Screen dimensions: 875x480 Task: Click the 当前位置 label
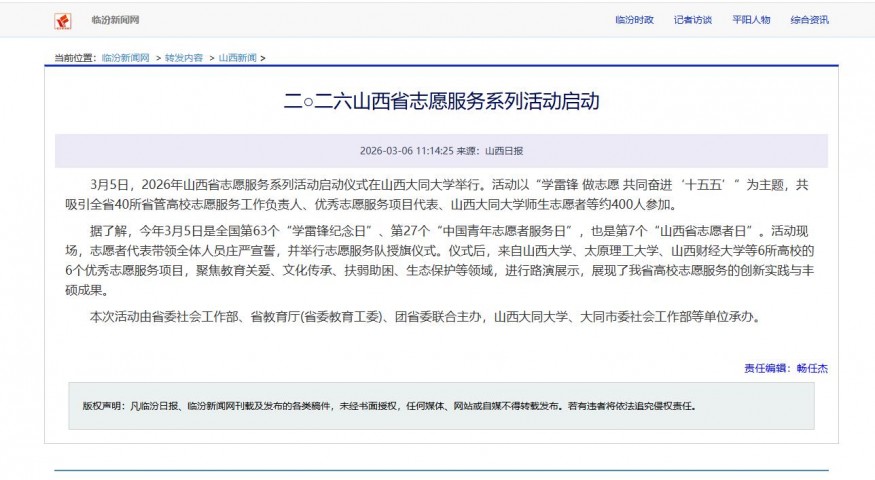pyautogui.click(x=76, y=58)
